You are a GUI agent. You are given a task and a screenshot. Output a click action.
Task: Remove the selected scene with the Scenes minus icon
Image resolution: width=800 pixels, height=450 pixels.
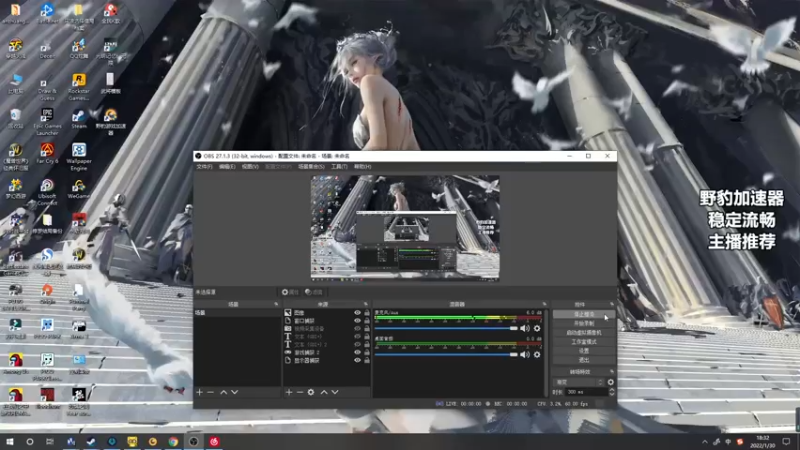coord(210,392)
